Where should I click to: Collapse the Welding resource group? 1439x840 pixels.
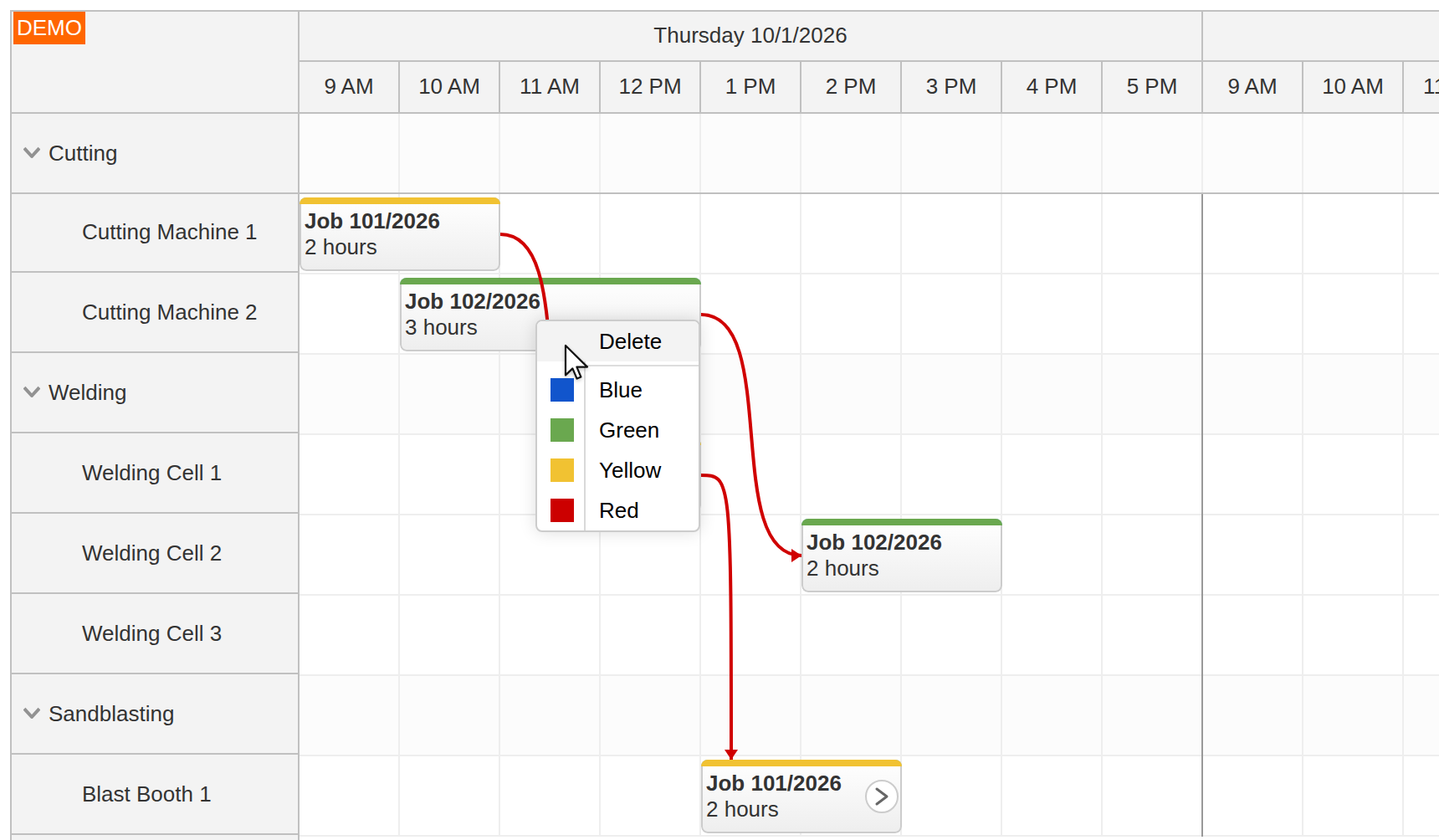(32, 392)
